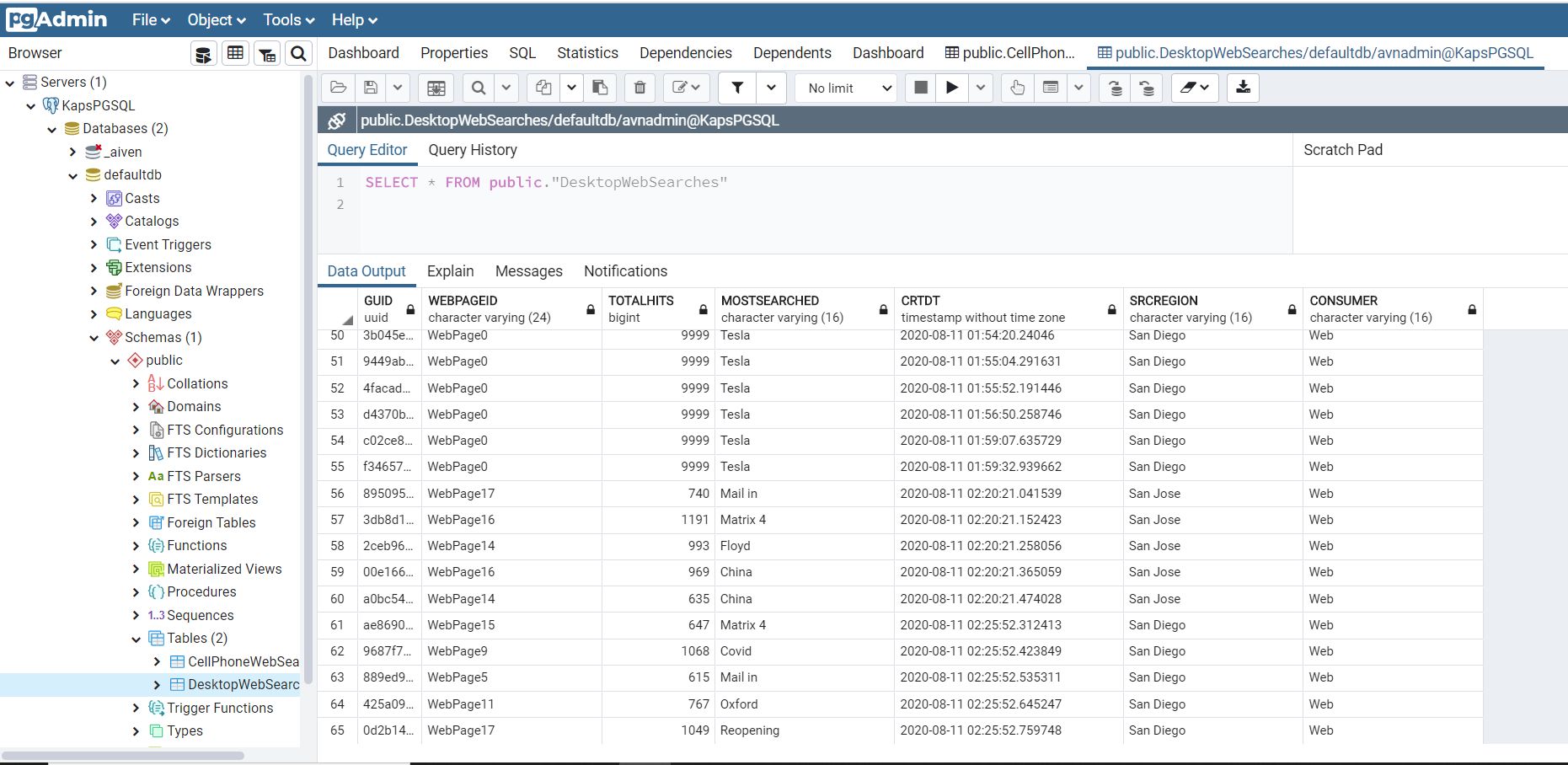Click inside the SQL query editor line
Viewport: 1568px width, 765px height.
[546, 182]
